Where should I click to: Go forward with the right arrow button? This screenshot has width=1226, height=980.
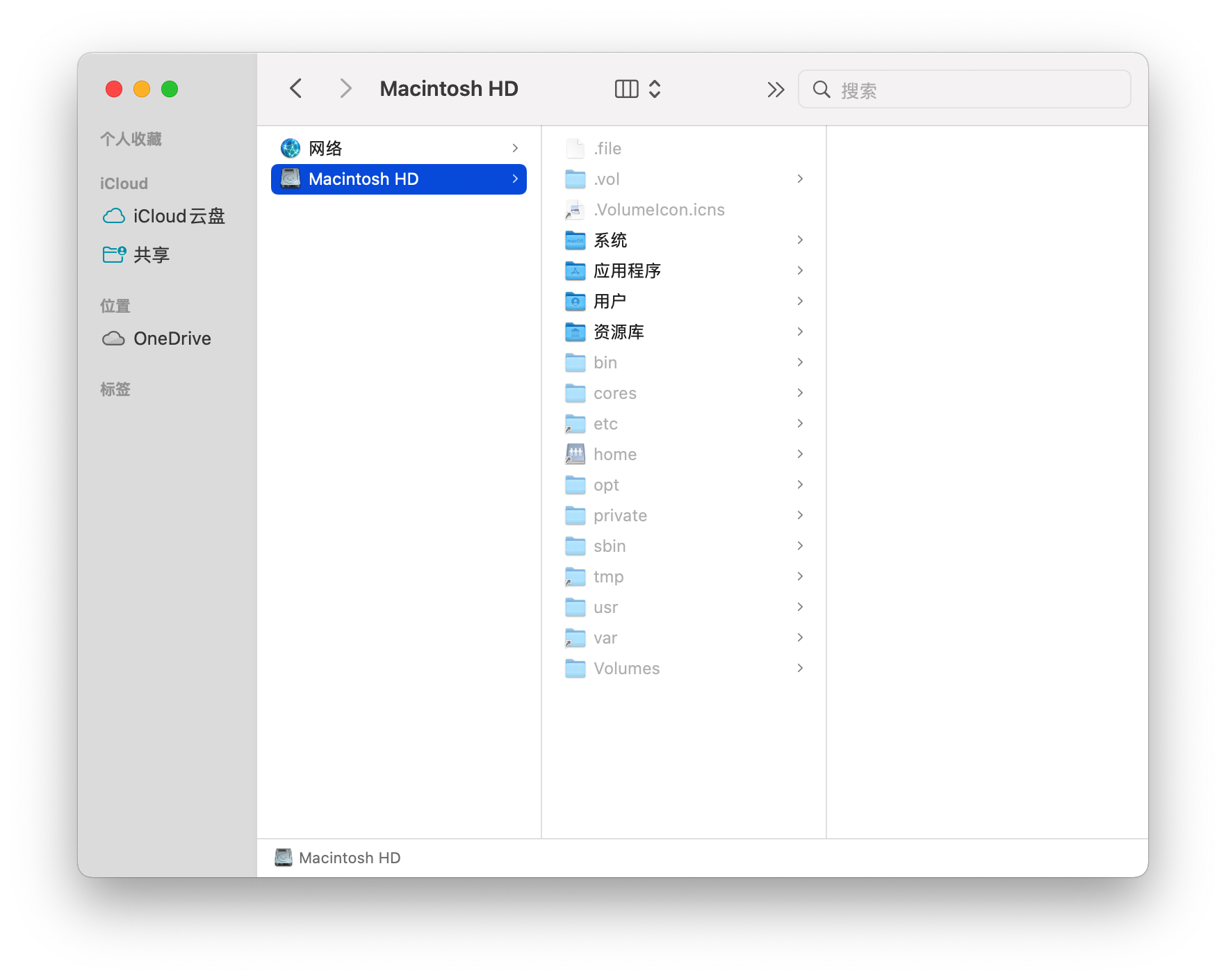click(x=345, y=89)
